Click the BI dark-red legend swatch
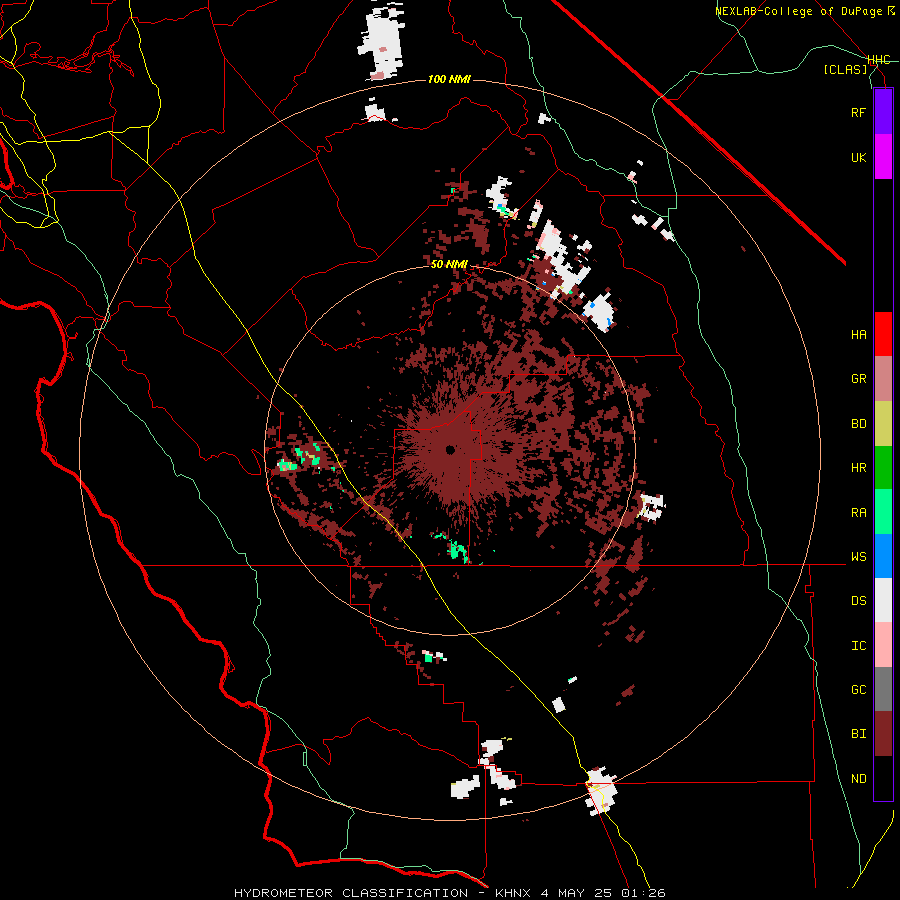Screen dimensions: 900x900 tap(883, 734)
